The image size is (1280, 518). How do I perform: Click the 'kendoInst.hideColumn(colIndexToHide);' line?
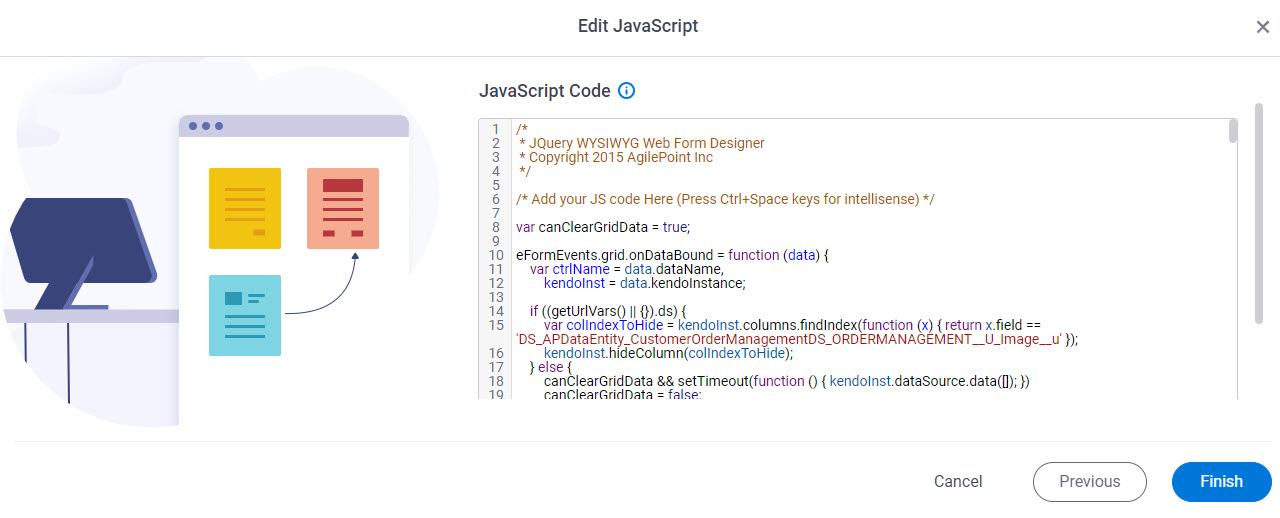[668, 353]
